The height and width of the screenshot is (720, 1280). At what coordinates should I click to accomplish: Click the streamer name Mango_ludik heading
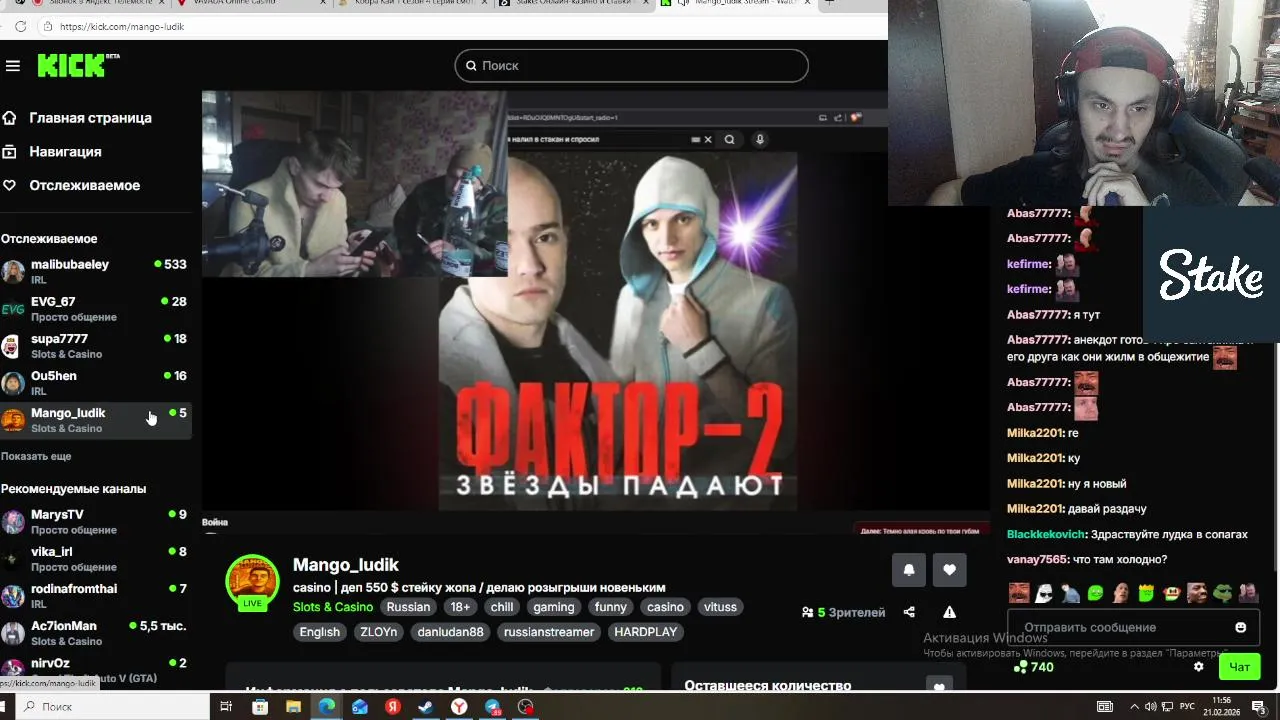[346, 565]
